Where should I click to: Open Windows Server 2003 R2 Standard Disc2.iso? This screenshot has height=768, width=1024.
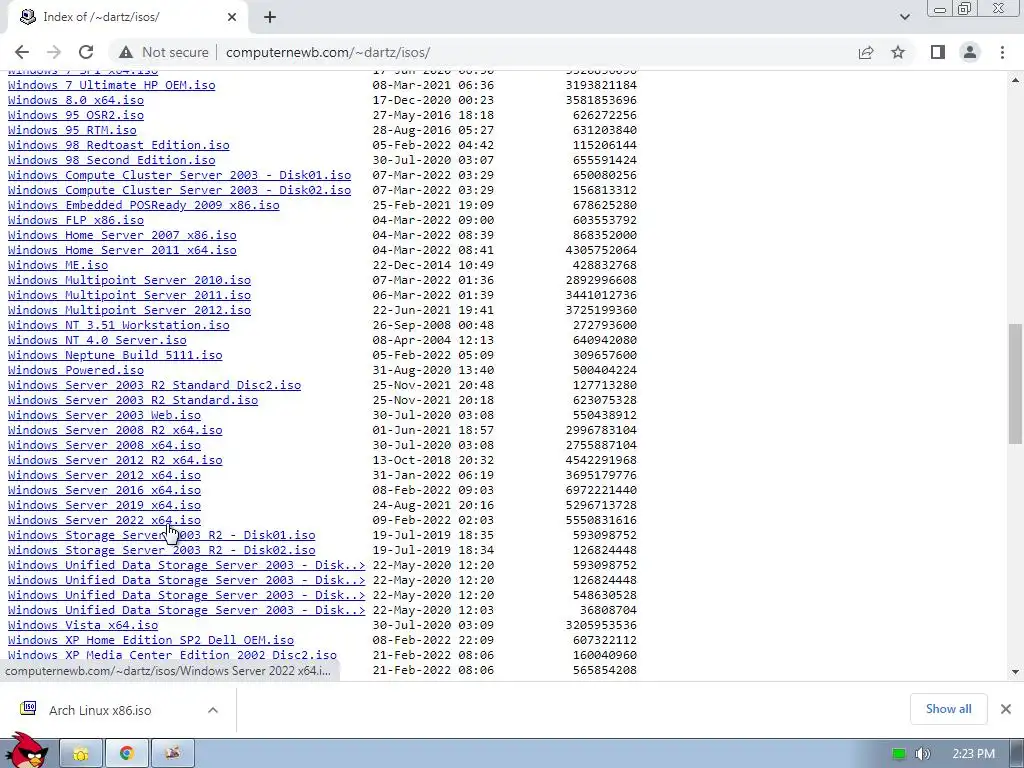pos(155,385)
